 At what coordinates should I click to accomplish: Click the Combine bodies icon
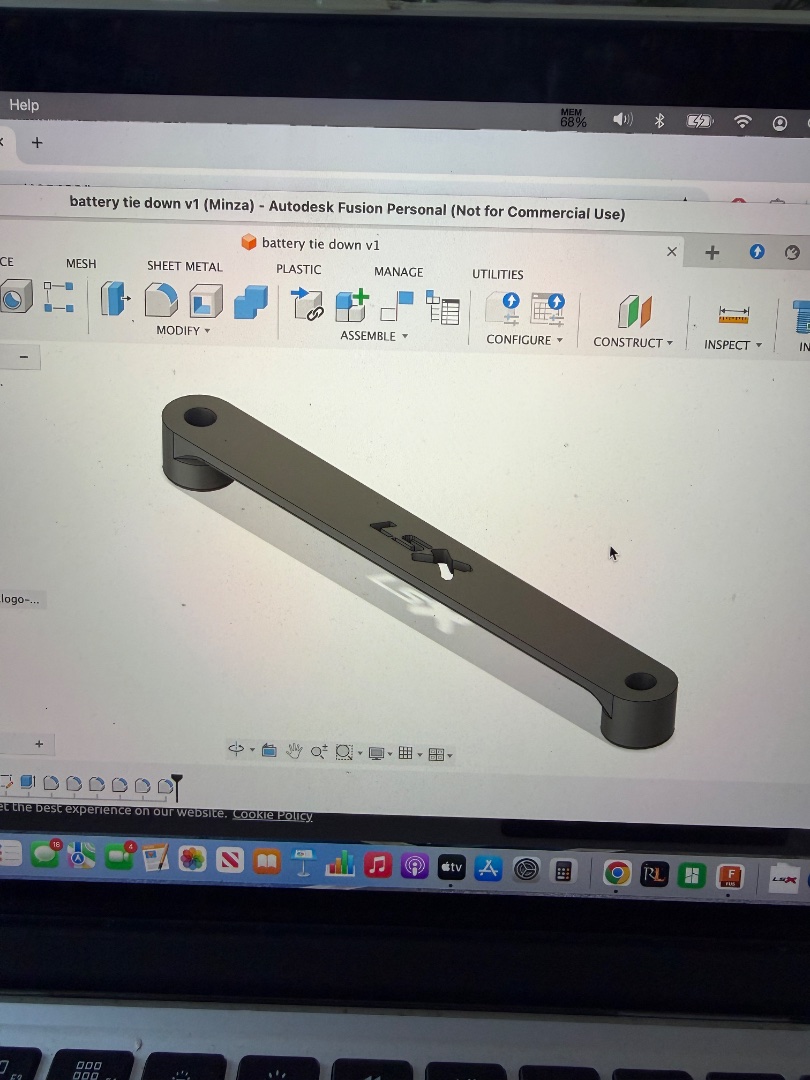pyautogui.click(x=250, y=301)
